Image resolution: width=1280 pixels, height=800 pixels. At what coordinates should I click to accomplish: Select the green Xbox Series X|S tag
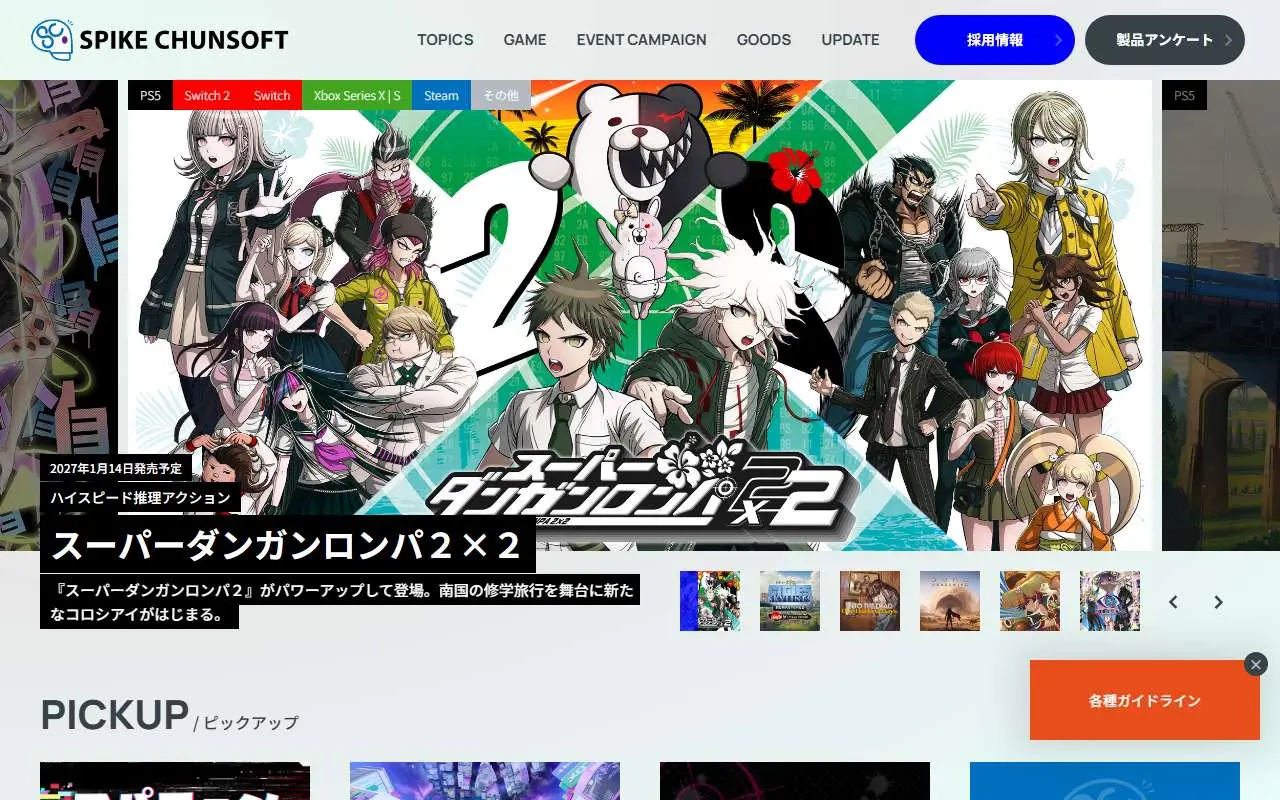click(x=357, y=95)
